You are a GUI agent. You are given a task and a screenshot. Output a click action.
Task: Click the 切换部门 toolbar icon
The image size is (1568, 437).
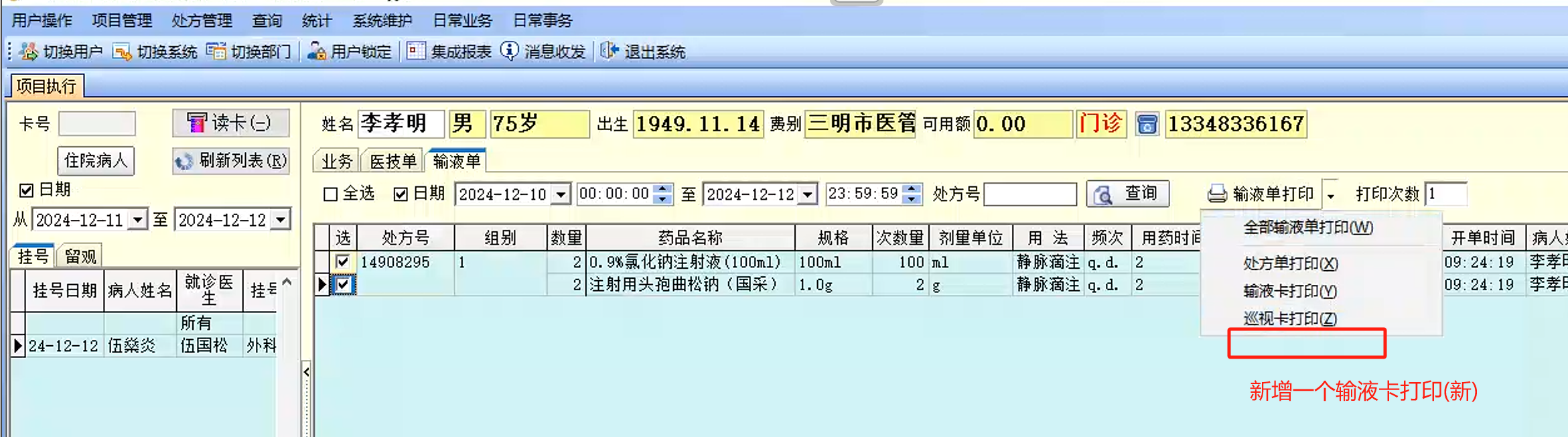(216, 51)
